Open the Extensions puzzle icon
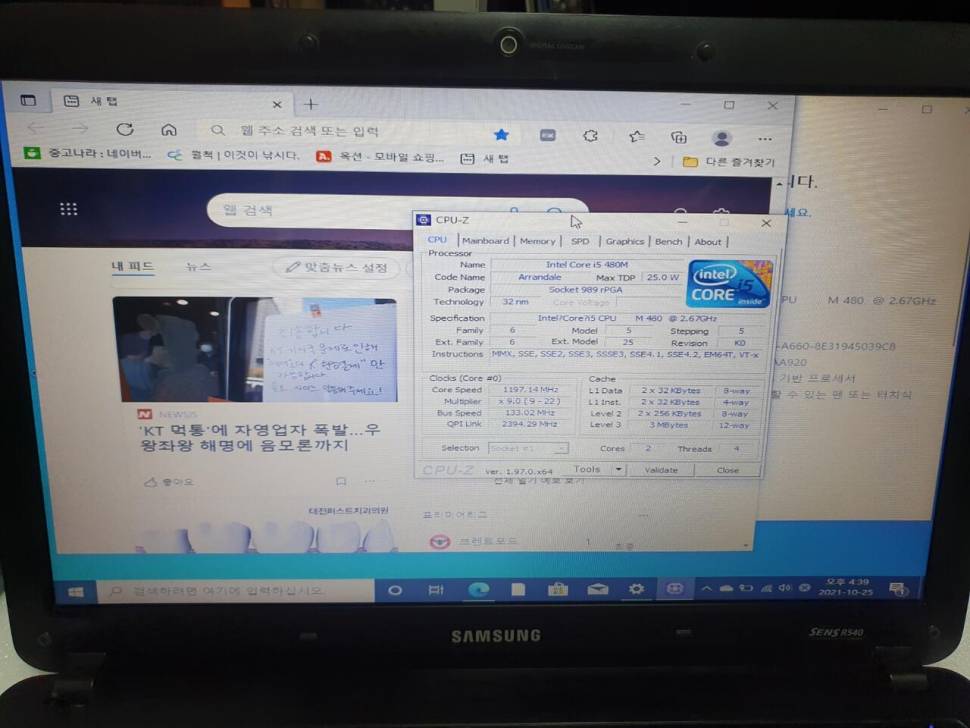The height and width of the screenshot is (728, 970). (590, 135)
